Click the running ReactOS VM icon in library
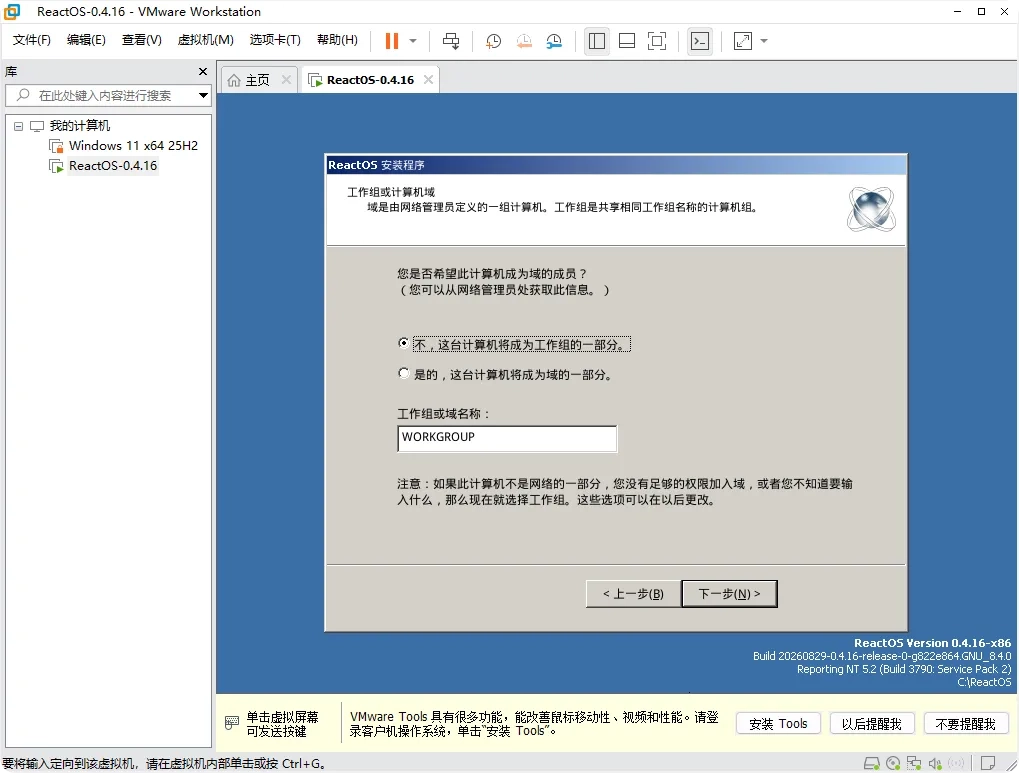Screen dimensions: 1019x773 [57, 166]
